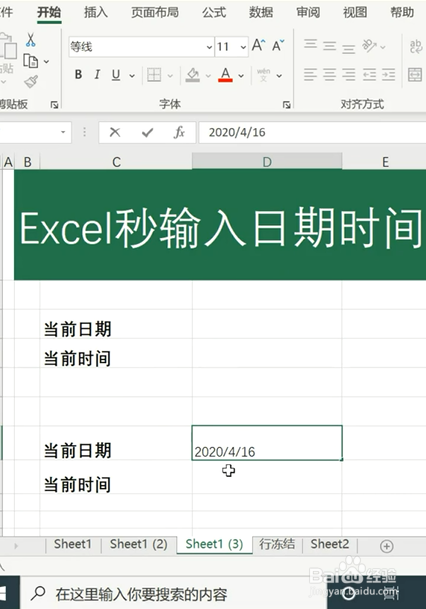Apply cell borders icon
Viewport: 426px width, 609px height.
coord(154,75)
